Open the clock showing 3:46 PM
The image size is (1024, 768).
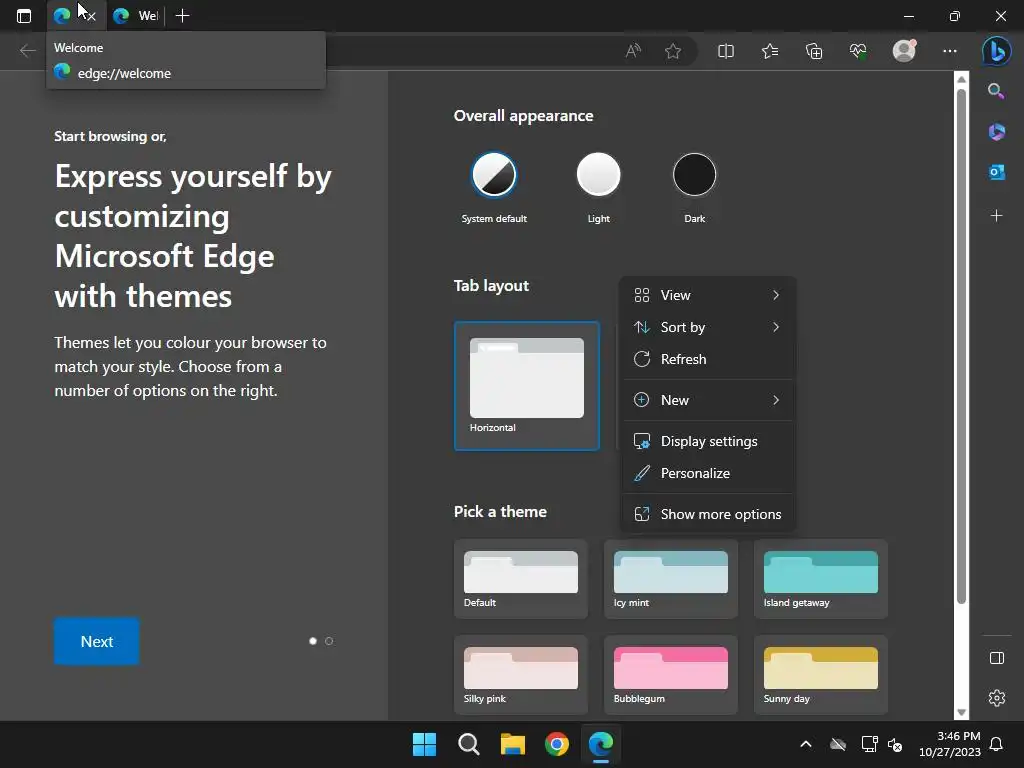[x=950, y=744]
